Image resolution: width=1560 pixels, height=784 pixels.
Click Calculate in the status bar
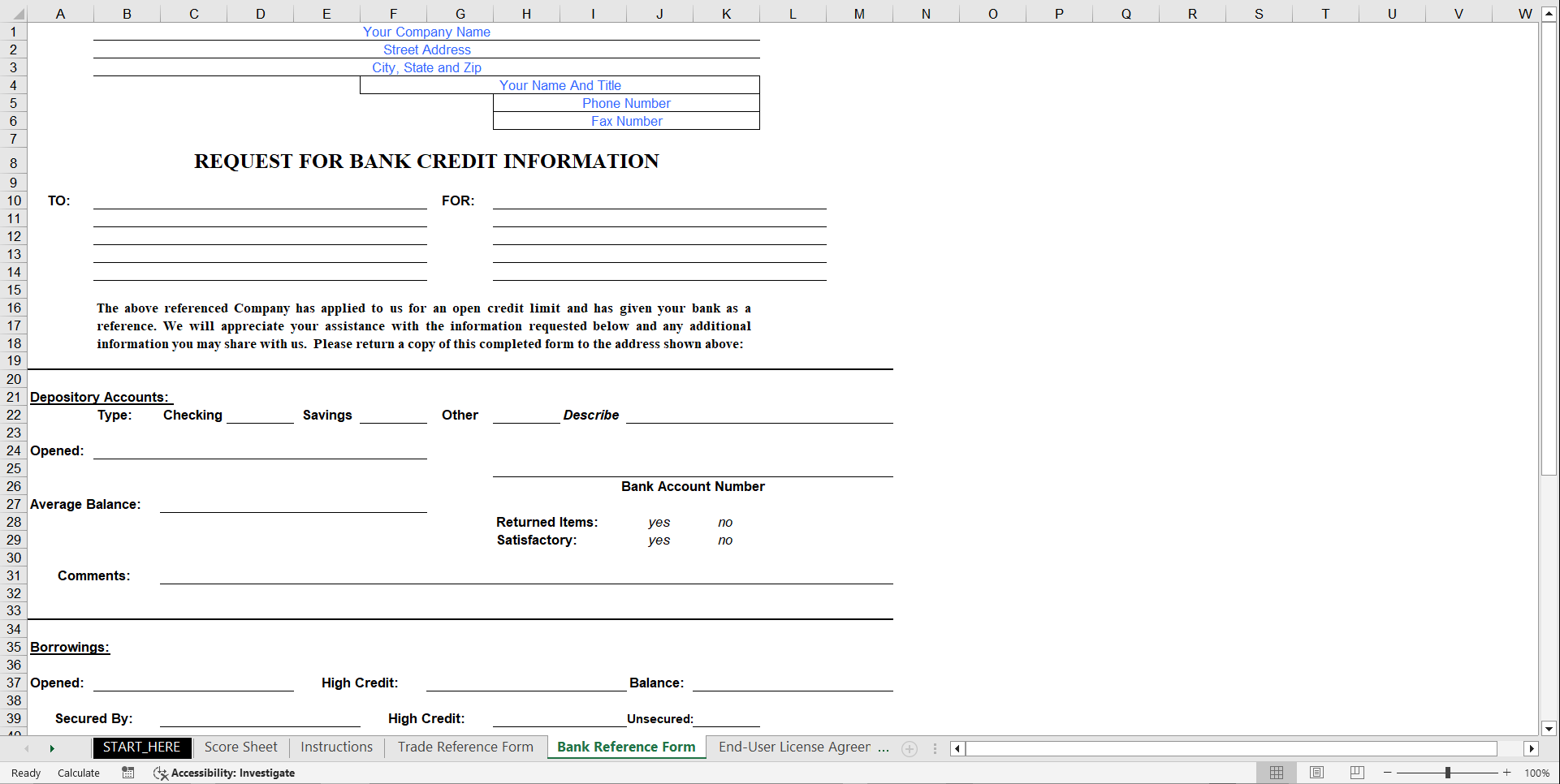point(79,773)
